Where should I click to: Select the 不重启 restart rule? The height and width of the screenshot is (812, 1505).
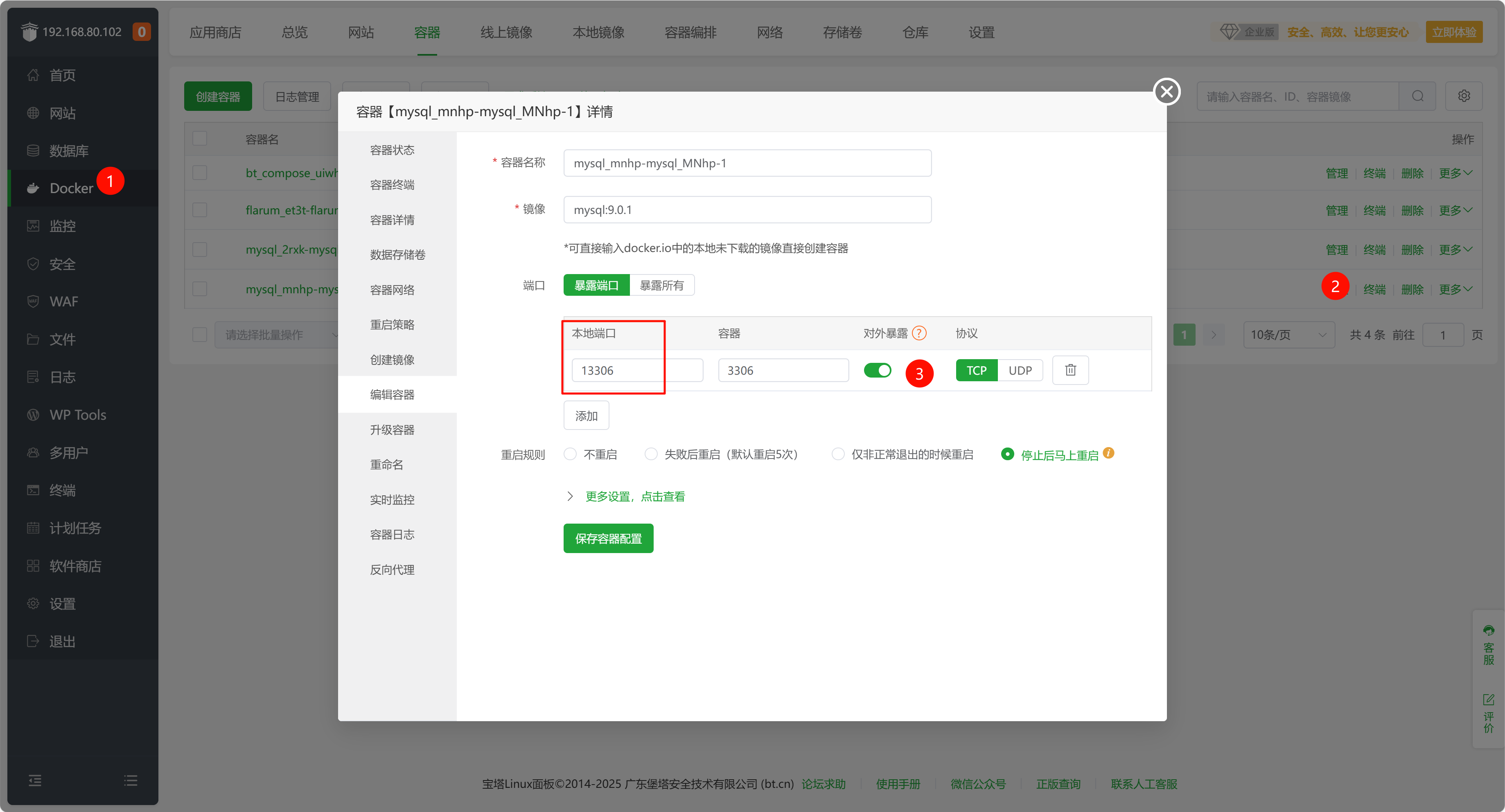570,454
